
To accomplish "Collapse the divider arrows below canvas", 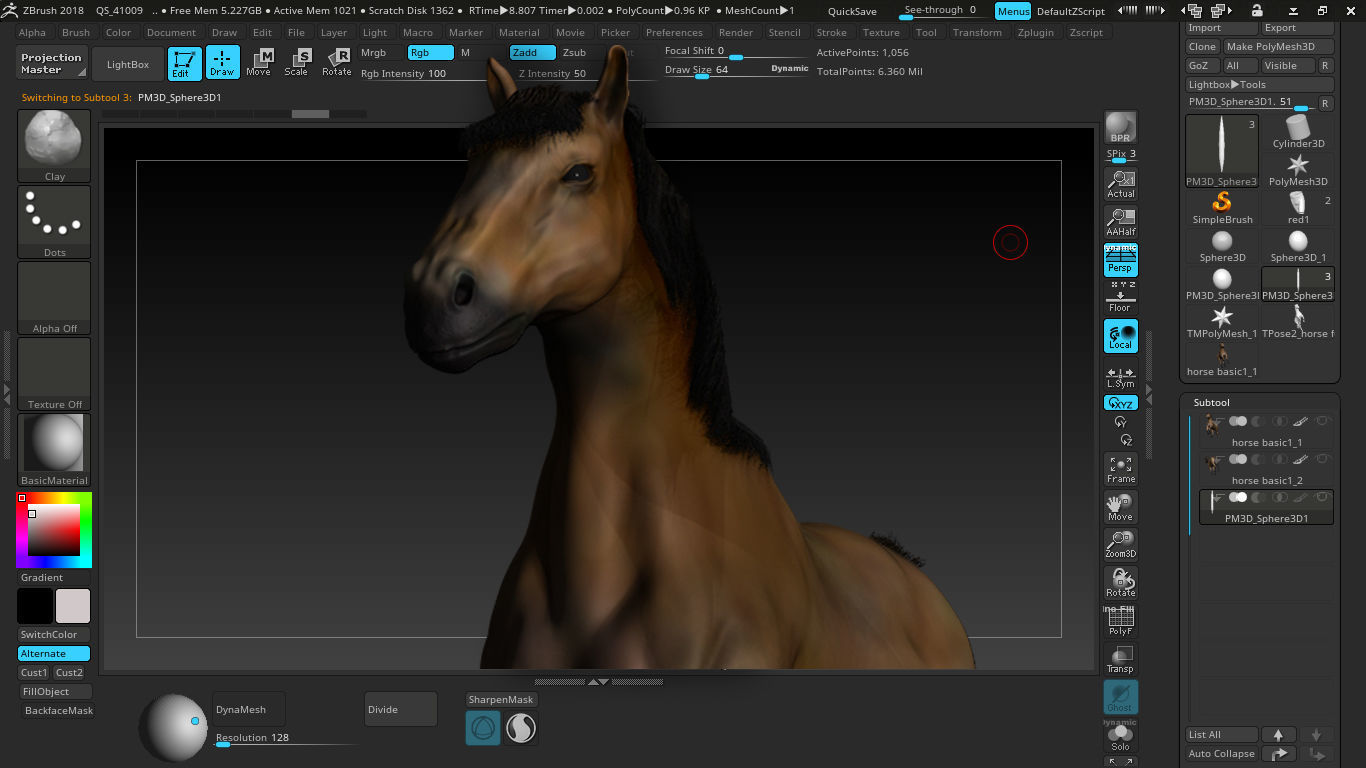I will (598, 681).
